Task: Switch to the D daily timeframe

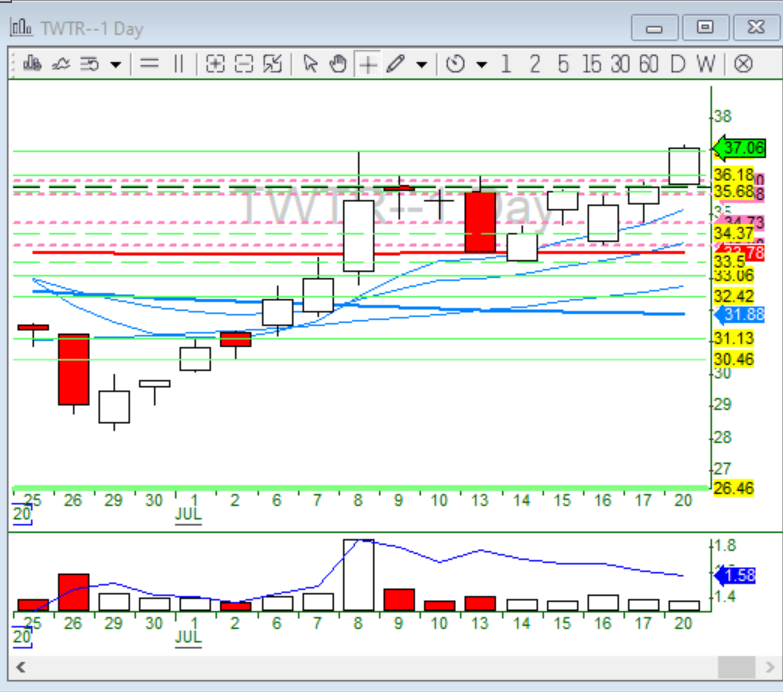Action: click(678, 64)
